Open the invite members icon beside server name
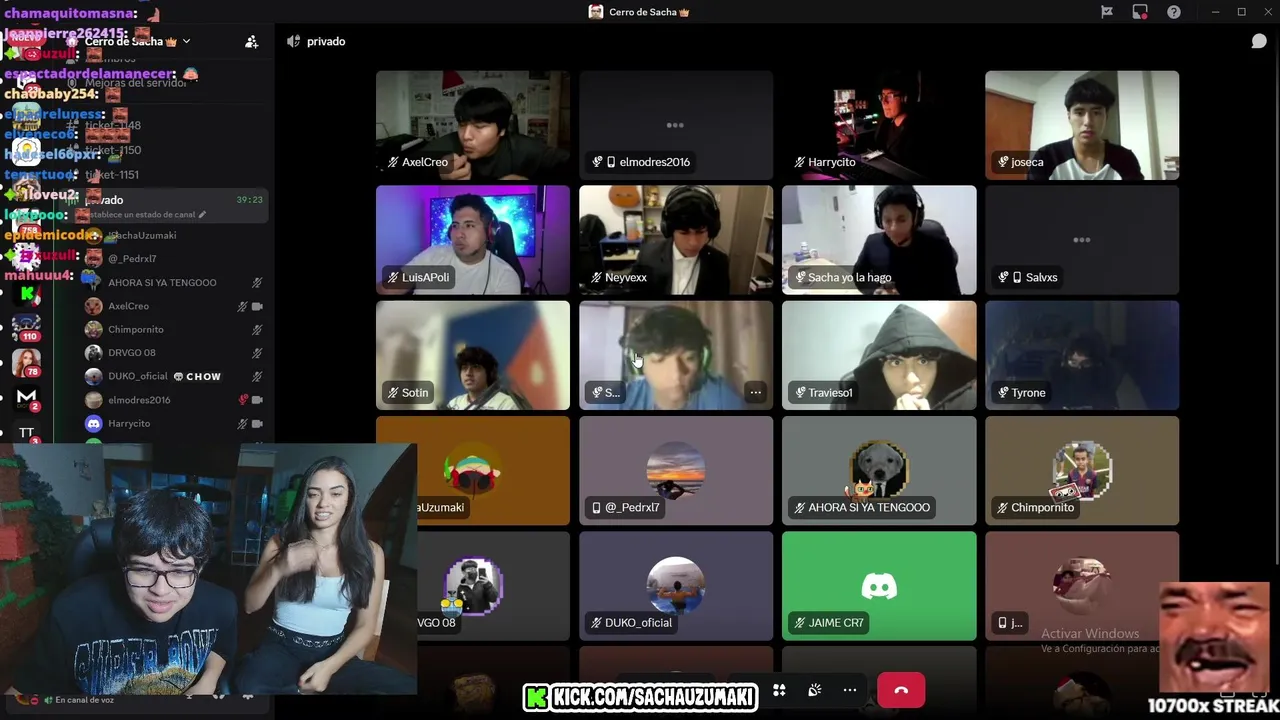Viewport: 1280px width, 720px height. click(x=251, y=41)
